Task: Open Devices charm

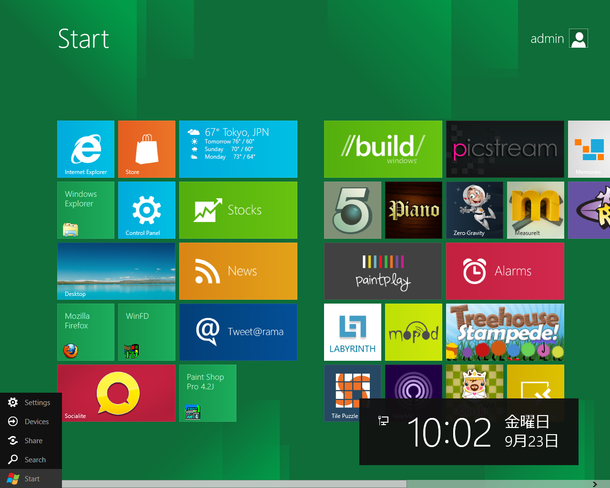Action: point(30,421)
